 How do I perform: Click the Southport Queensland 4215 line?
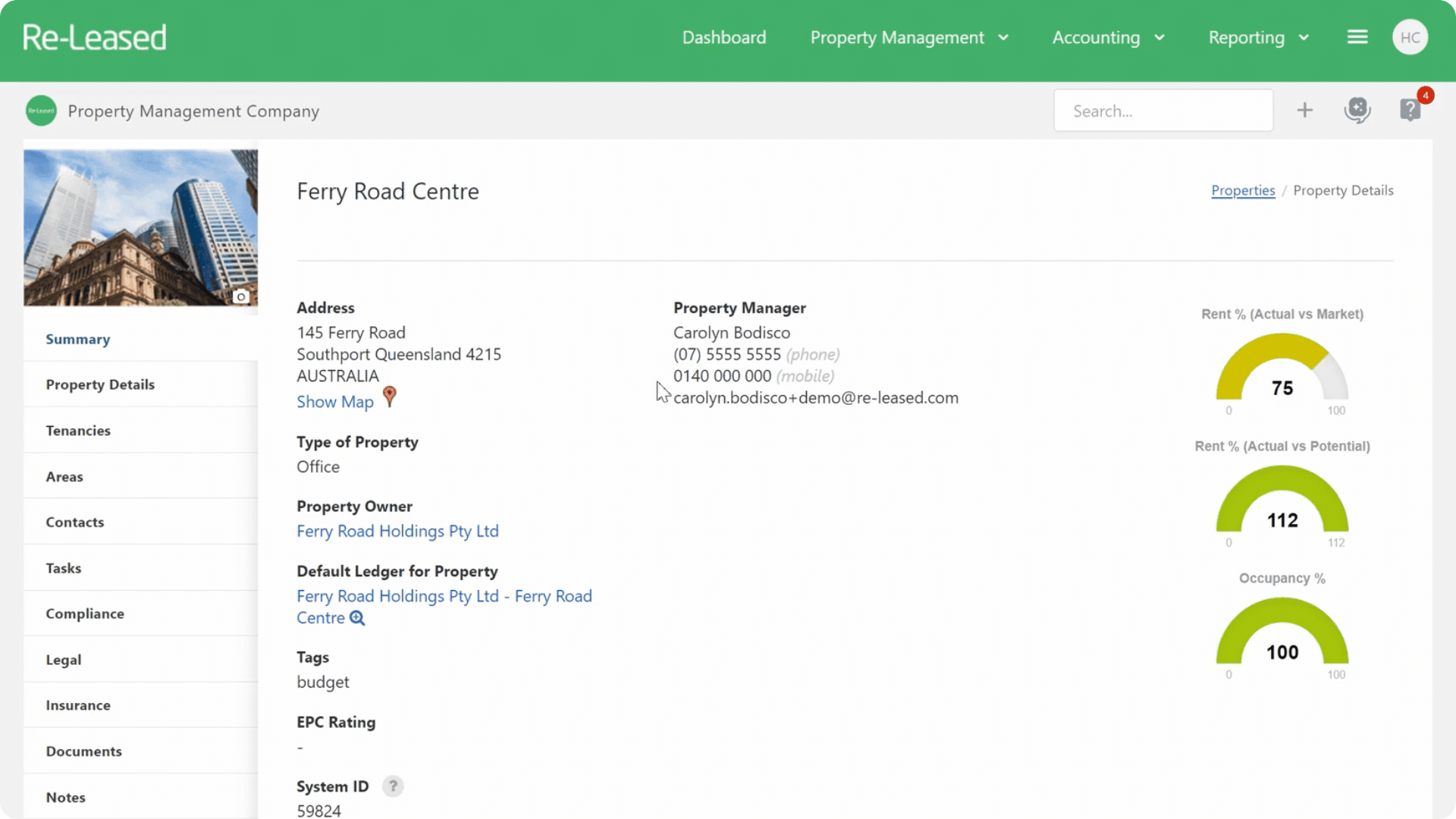(x=399, y=354)
